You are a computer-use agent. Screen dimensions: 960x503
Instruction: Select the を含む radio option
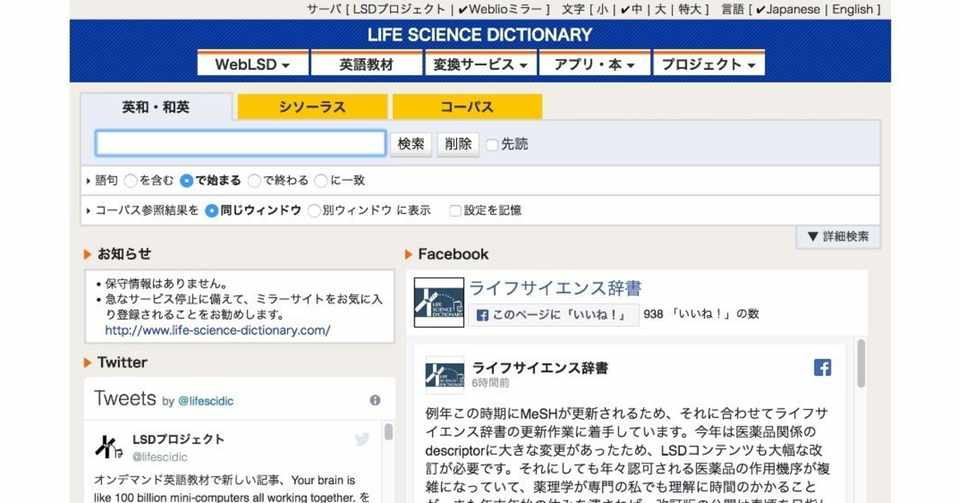(x=130, y=181)
